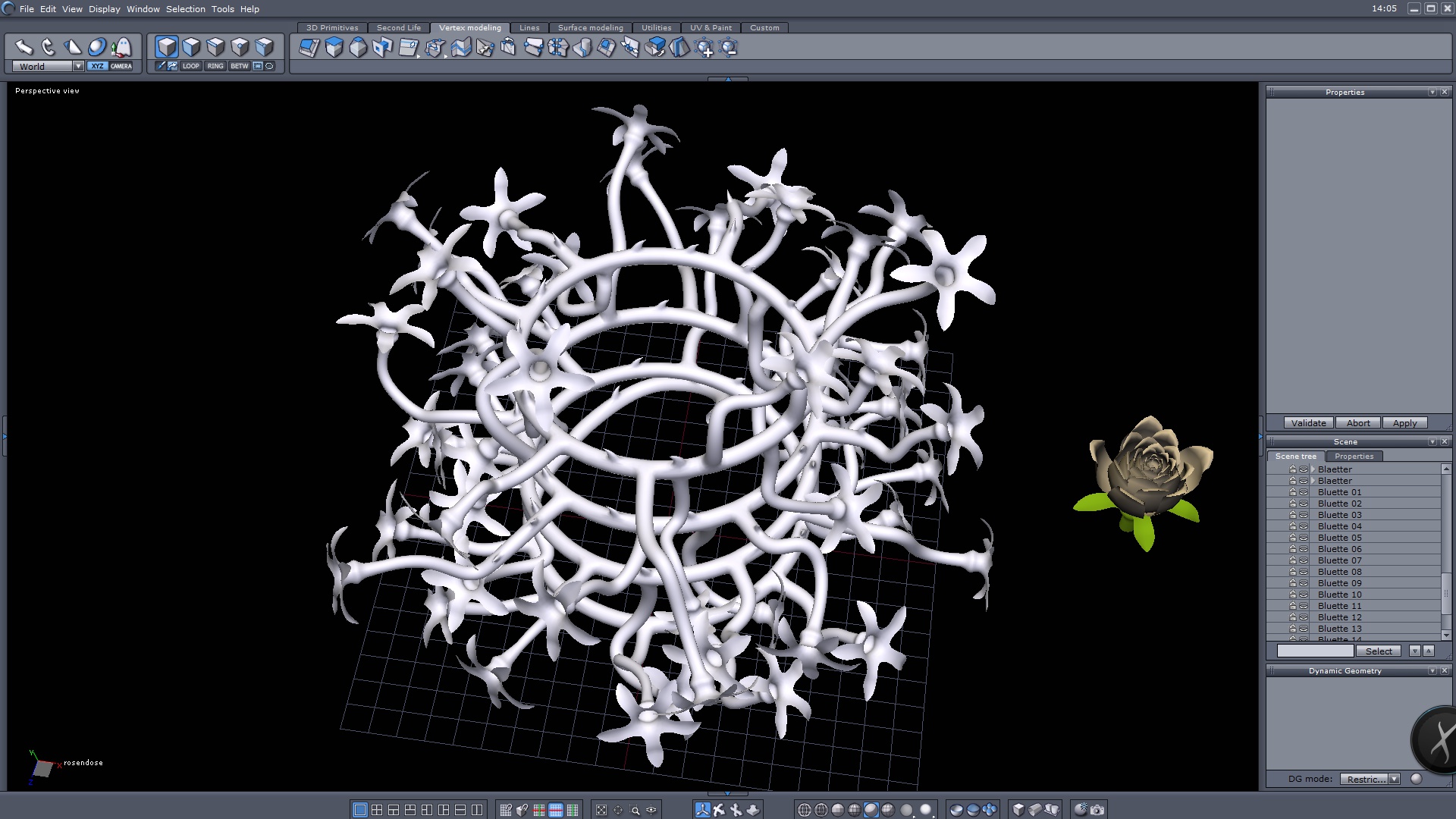
Task: Click the camera snapshot icon in the bottom bar
Action: pos(1097,810)
